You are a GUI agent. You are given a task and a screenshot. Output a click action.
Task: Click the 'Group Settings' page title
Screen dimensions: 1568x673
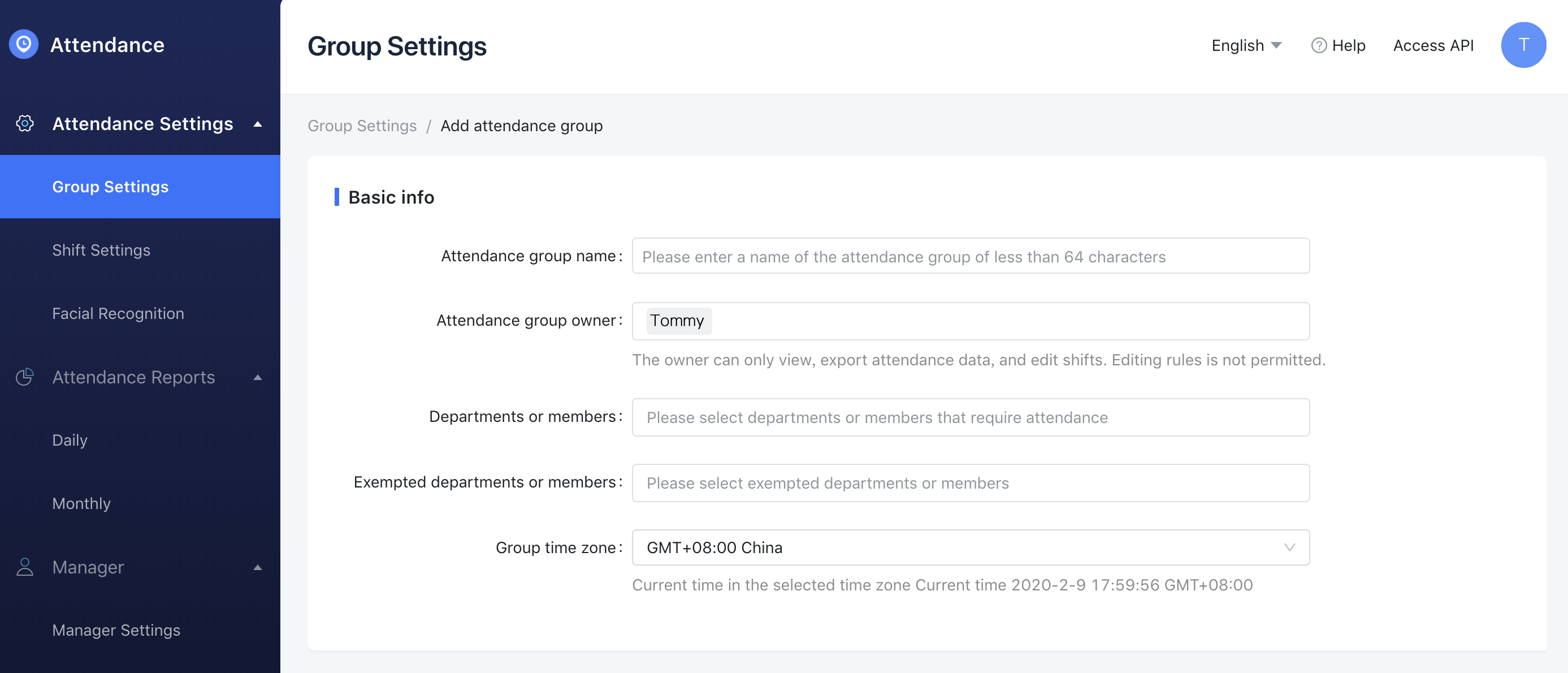coord(397,46)
